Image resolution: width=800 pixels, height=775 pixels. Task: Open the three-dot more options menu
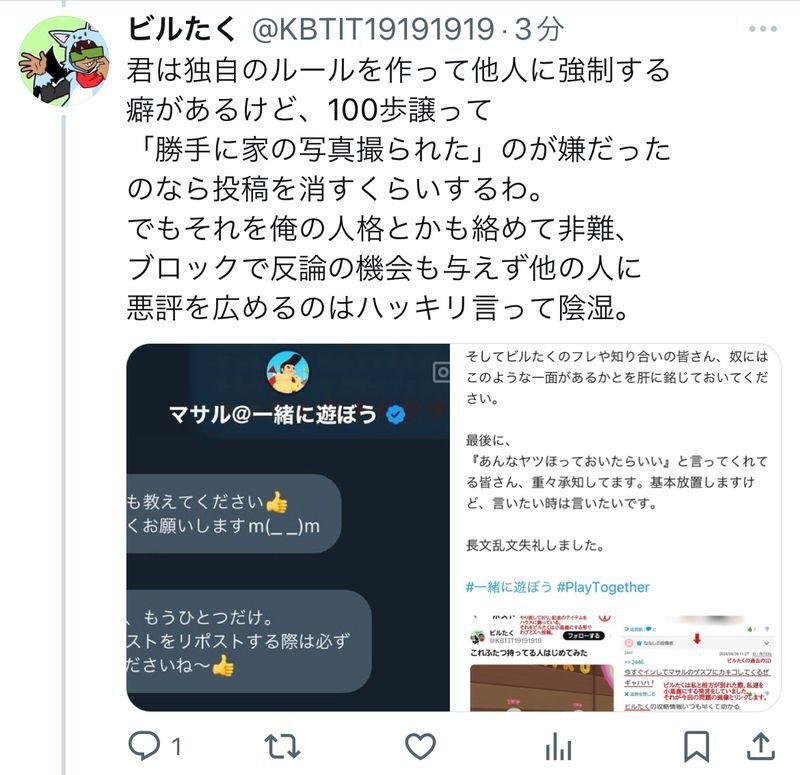763,29
